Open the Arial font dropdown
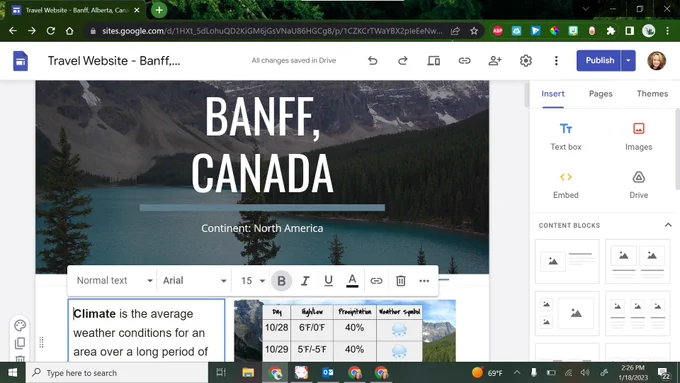 pos(194,281)
